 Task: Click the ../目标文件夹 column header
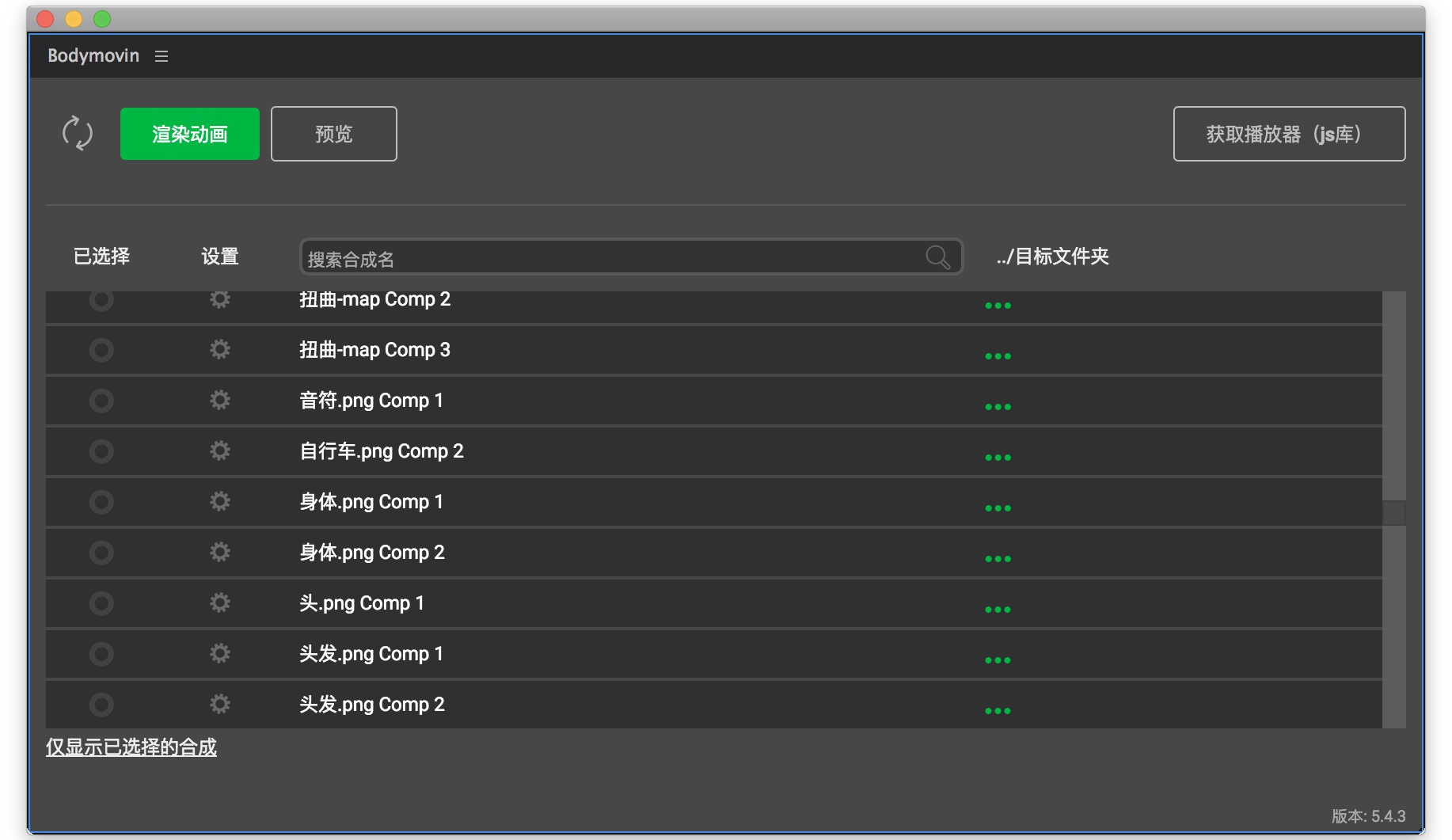1053,257
